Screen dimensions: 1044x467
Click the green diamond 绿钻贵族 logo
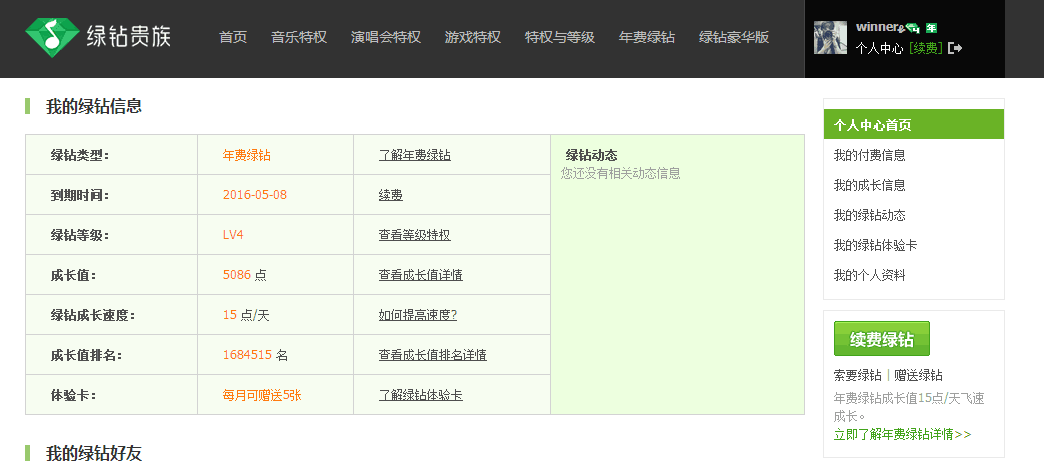click(x=98, y=36)
